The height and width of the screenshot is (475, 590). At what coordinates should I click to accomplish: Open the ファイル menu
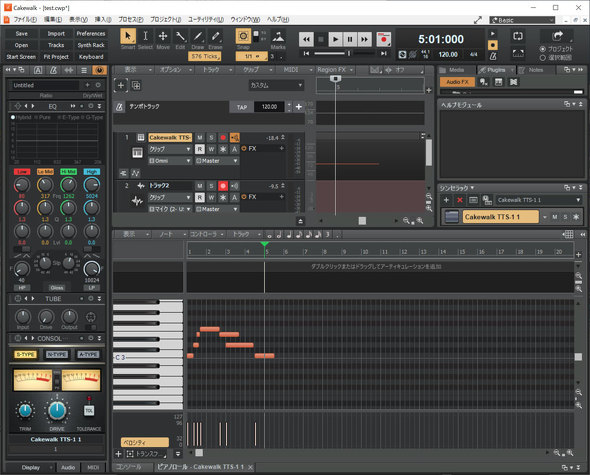pyautogui.click(x=25, y=20)
